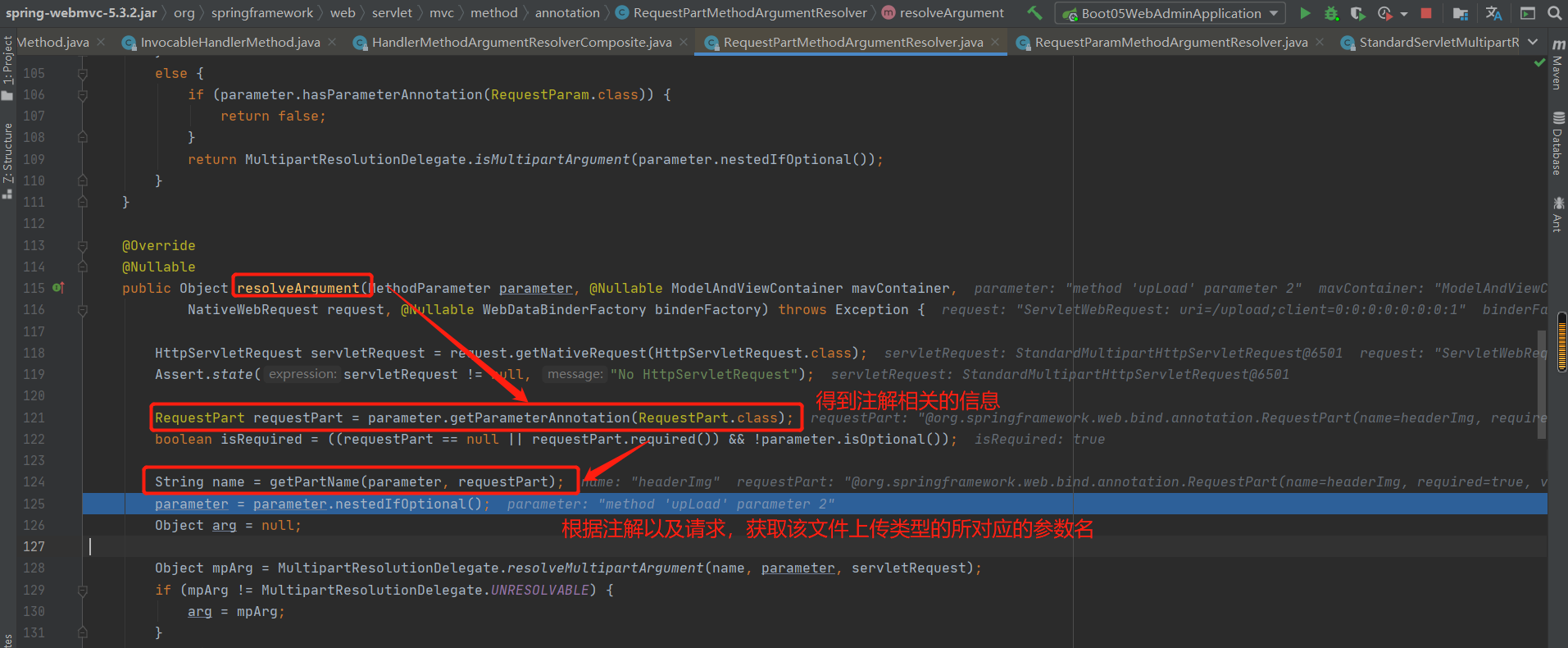Click servlet in the navigation breadcrumb

point(392,13)
